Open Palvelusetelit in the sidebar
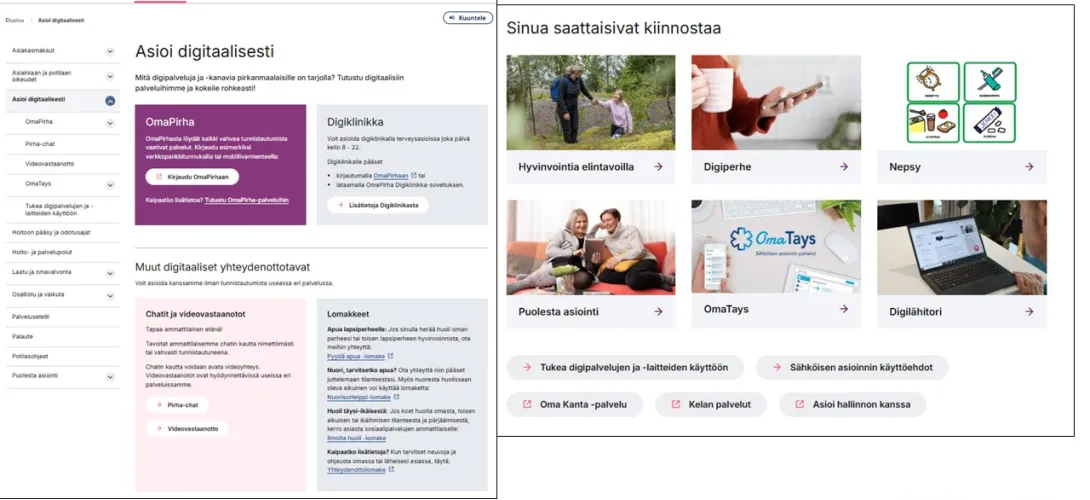Viewport: 1090px width, 500px height. 30,316
